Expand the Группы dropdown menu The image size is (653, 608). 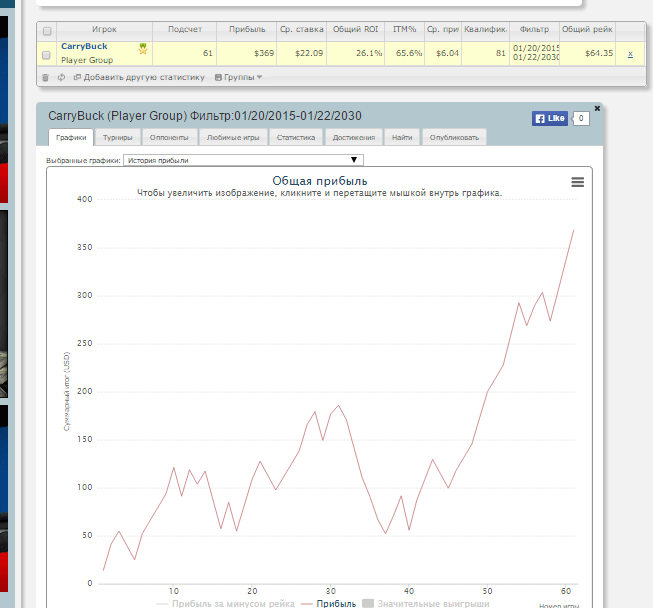[x=239, y=77]
